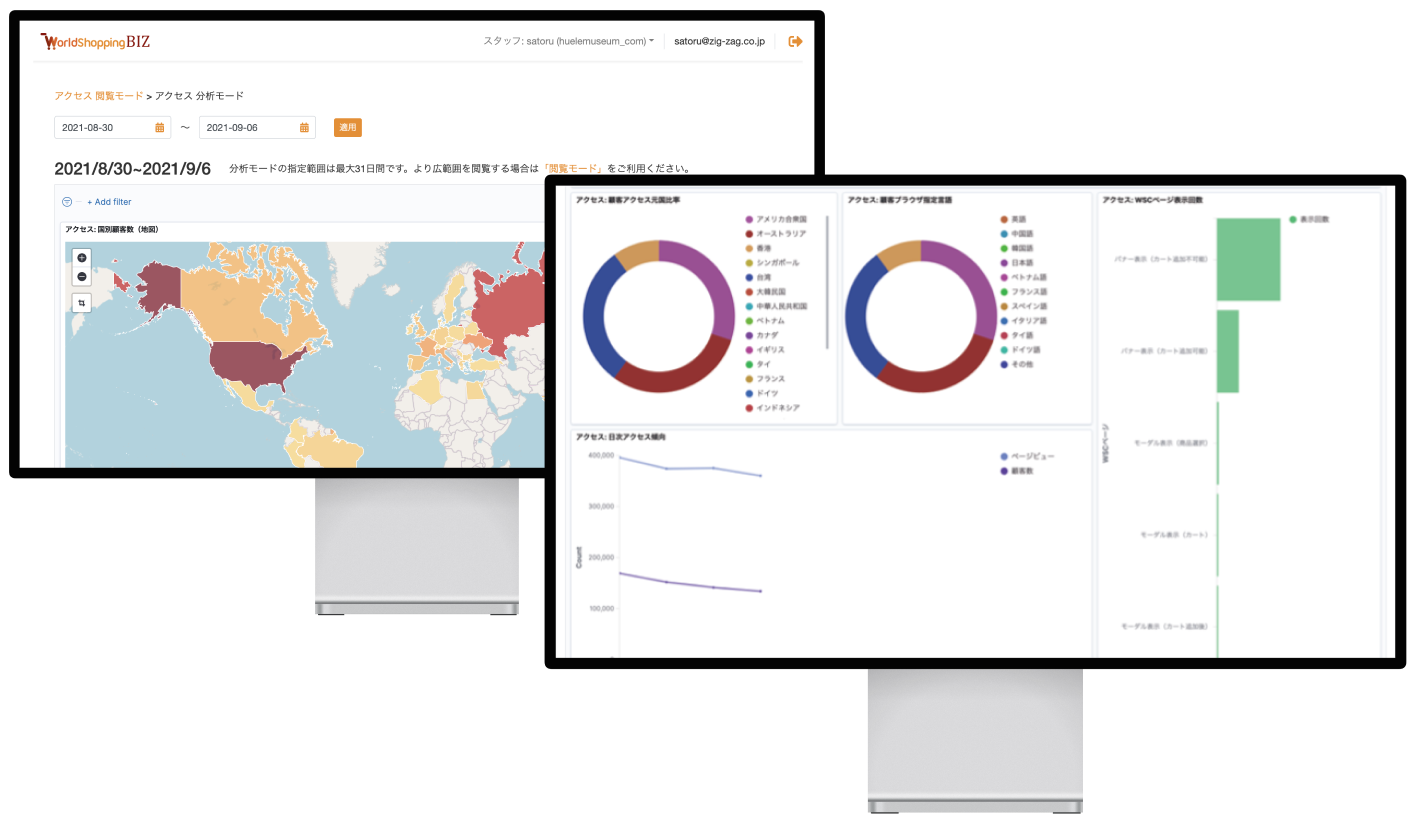Click satoru@zig-zag.co.jp account text
Screen dimensions: 1416x830
(x=719, y=41)
